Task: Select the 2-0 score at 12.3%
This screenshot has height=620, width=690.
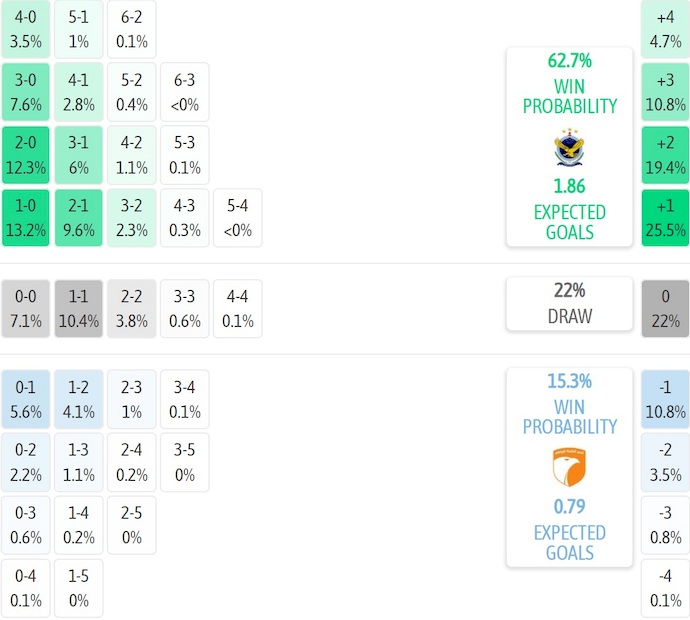Action: pyautogui.click(x=26, y=155)
